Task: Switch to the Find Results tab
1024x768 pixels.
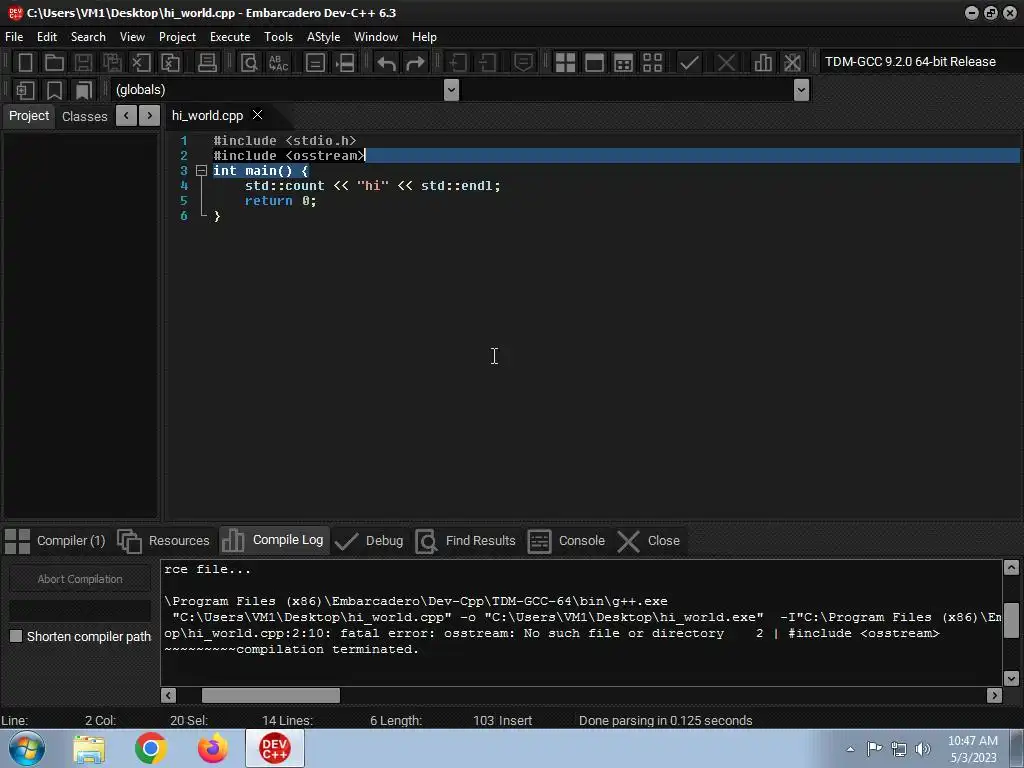Action: click(x=466, y=541)
